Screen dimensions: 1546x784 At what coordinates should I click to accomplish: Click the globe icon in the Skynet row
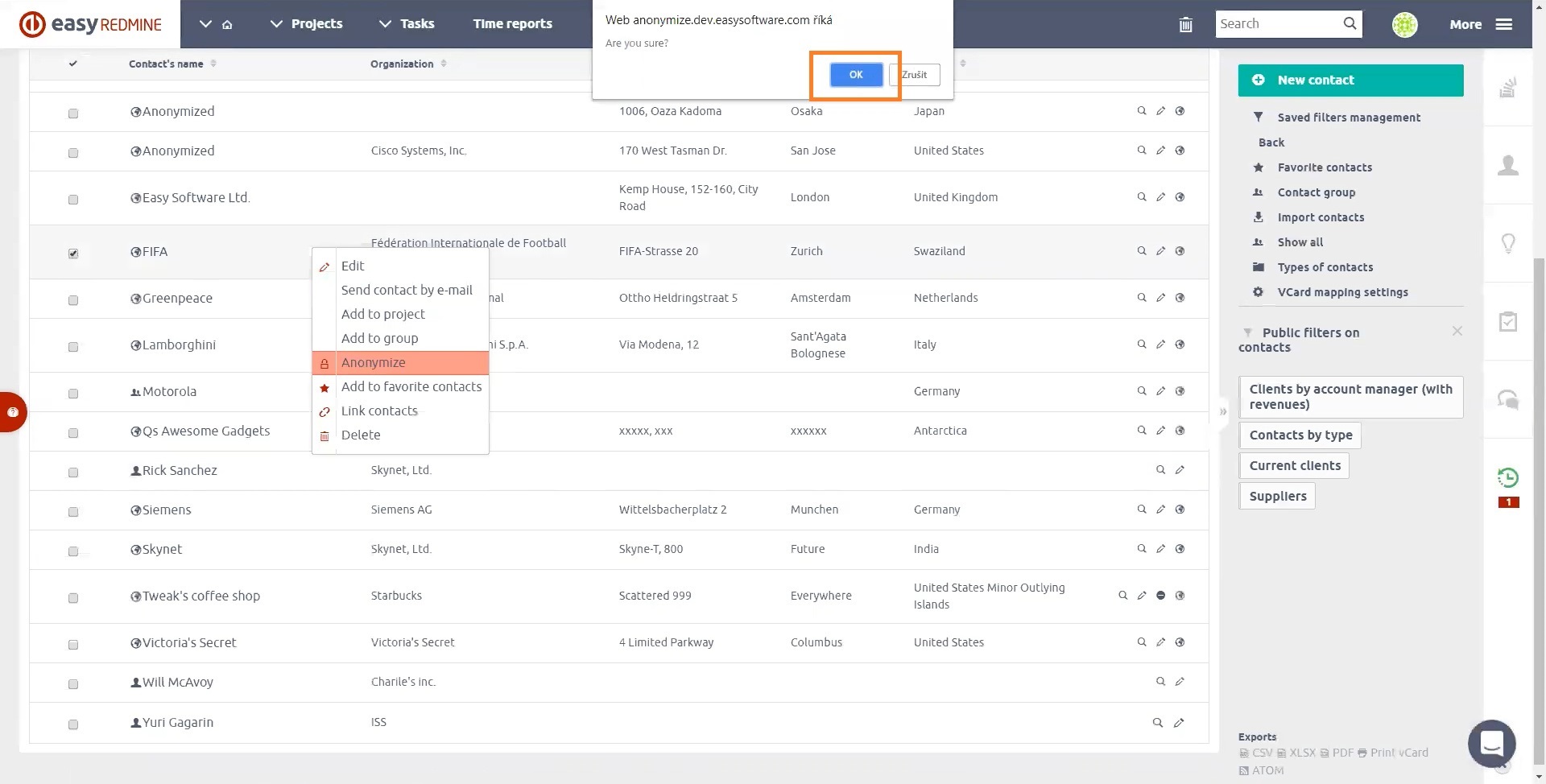[1180, 549]
